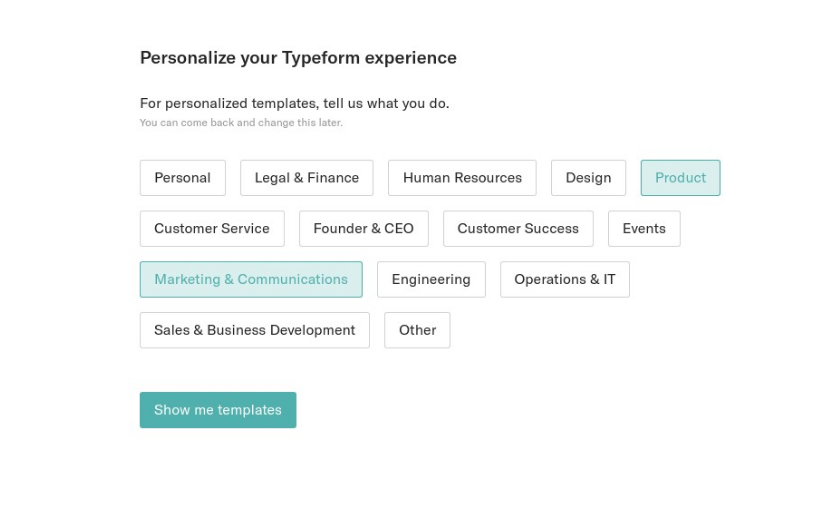
Task: Pick the Events category
Action: [644, 229]
